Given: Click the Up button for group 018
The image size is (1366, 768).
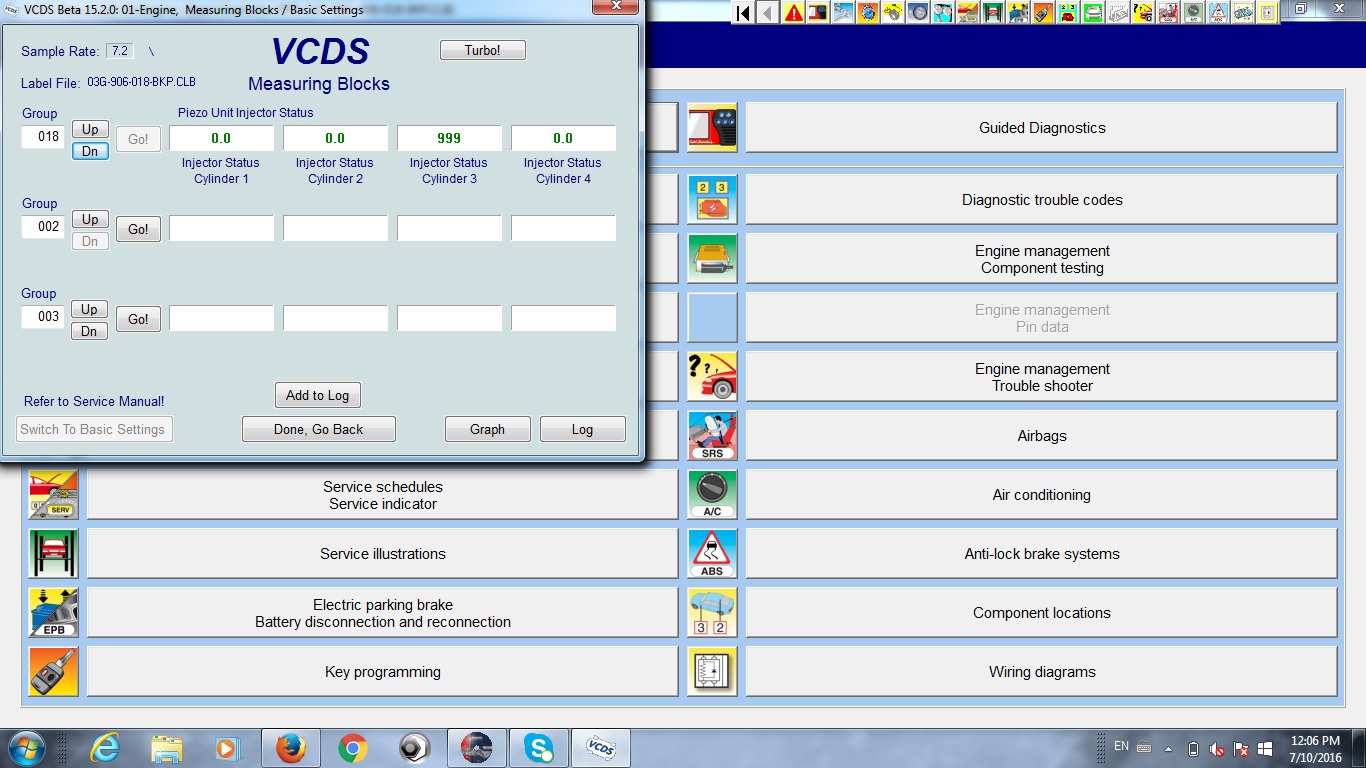Looking at the screenshot, I should click(90, 129).
